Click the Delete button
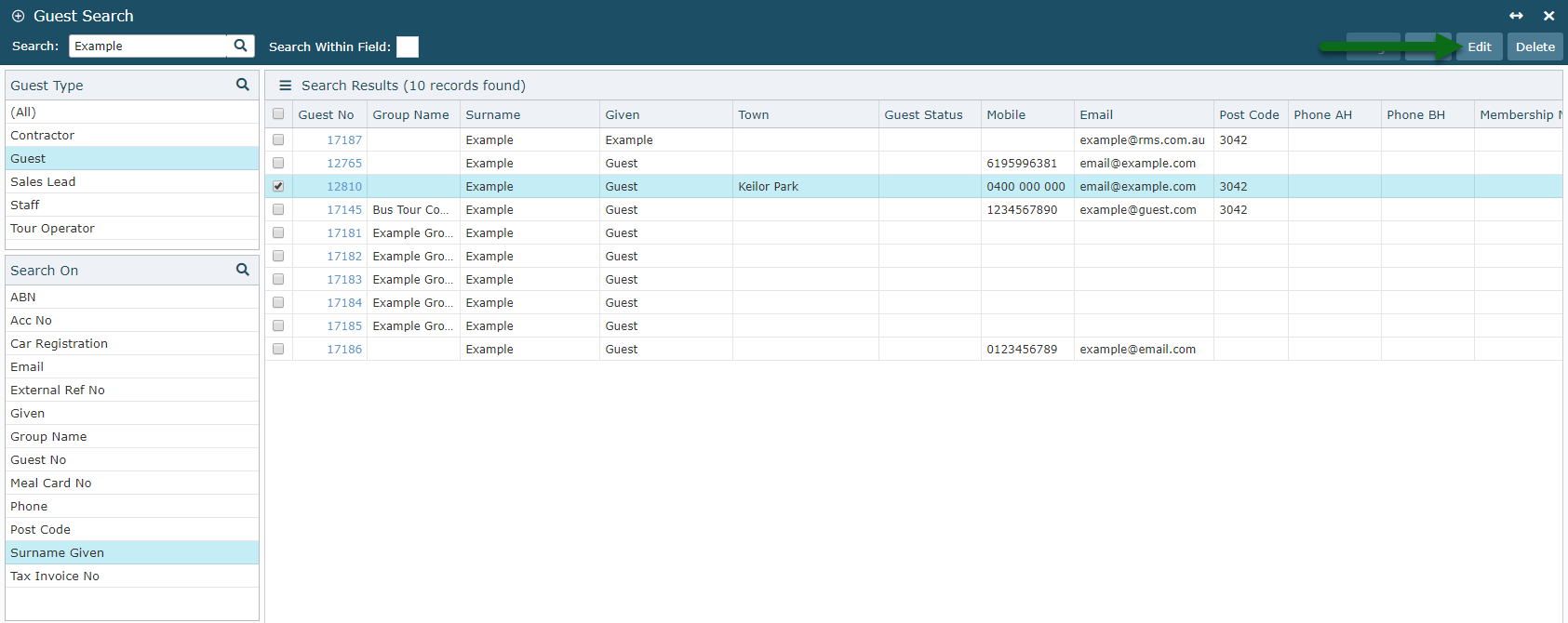The width and height of the screenshot is (1568, 623). (1535, 46)
